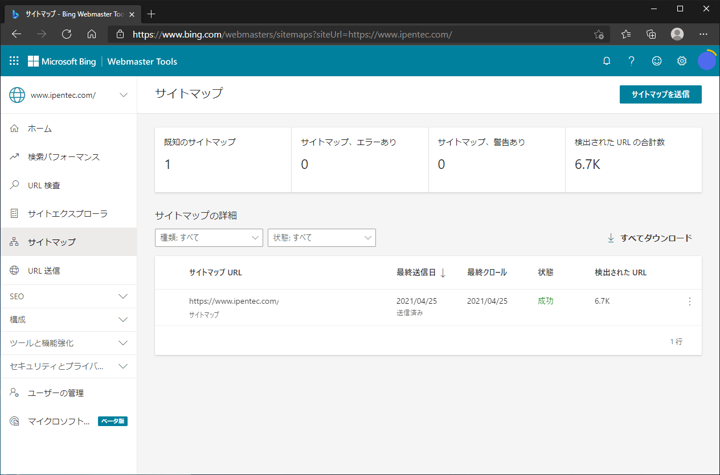Click the 既知のサイトマップ summary card
720x475 pixels.
(223, 160)
